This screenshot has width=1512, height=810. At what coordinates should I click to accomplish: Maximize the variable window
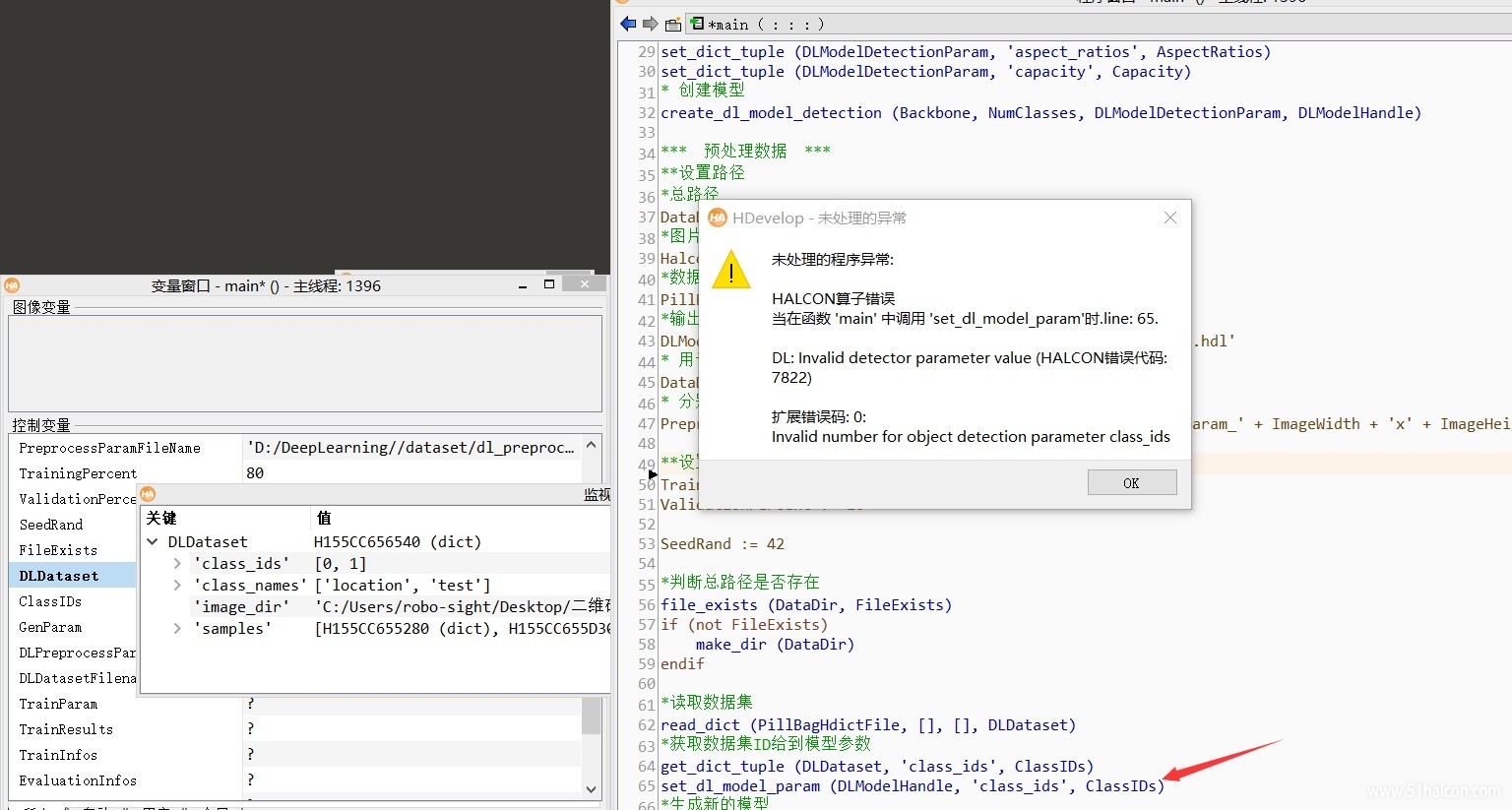549,284
